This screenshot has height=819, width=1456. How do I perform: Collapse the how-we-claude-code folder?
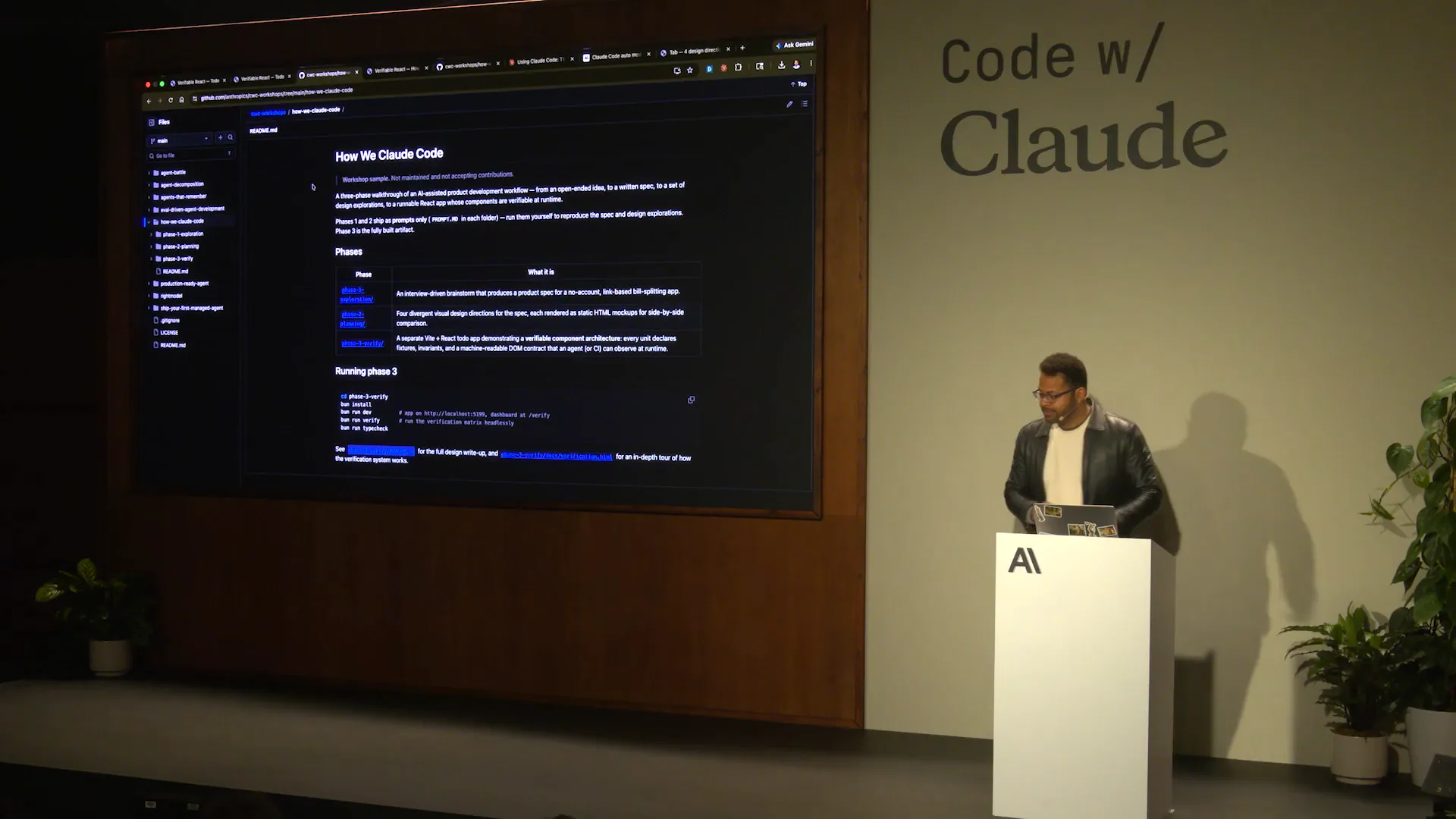pyautogui.click(x=149, y=222)
